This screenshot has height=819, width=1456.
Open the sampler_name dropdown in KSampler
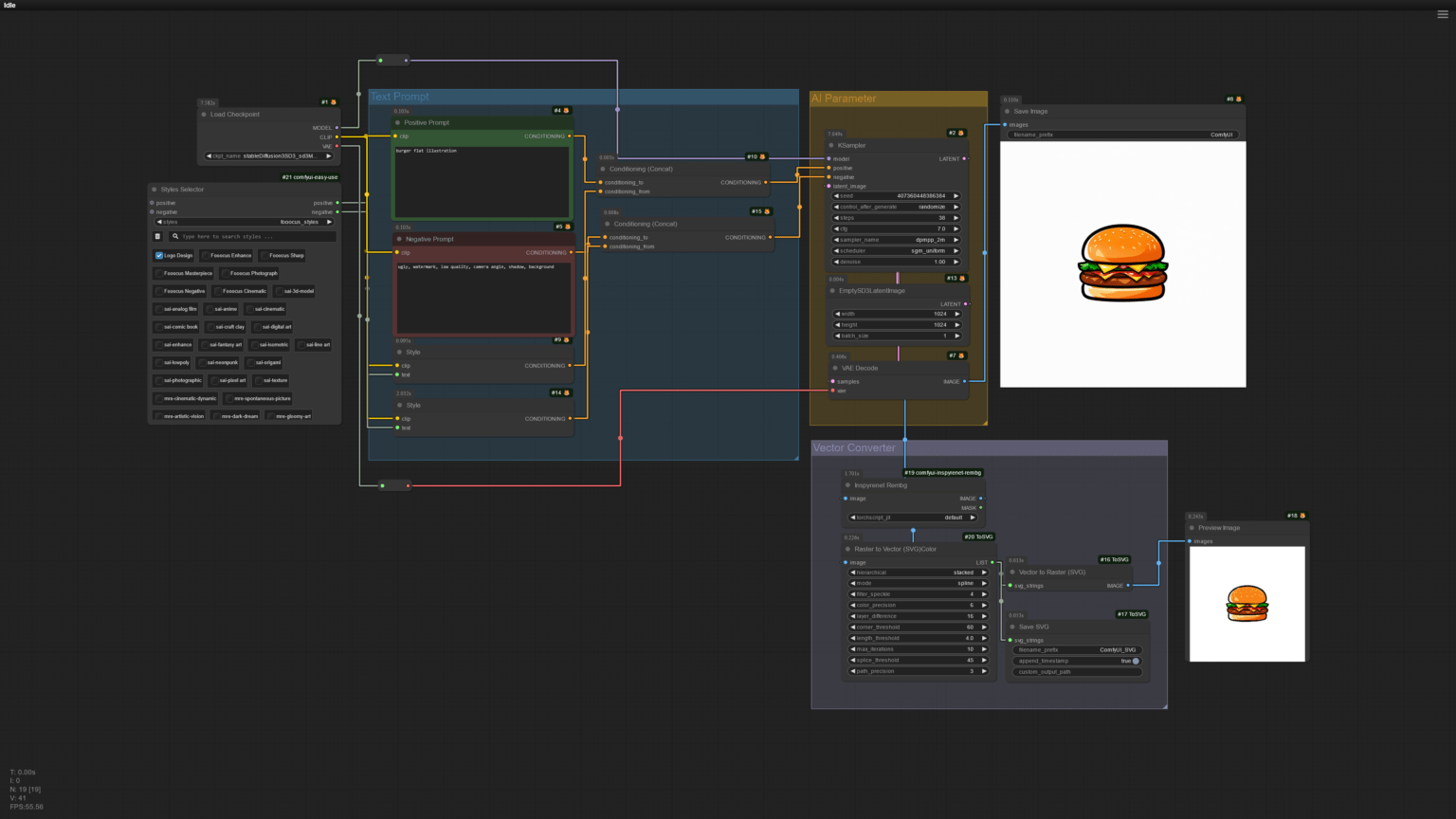pyautogui.click(x=896, y=240)
